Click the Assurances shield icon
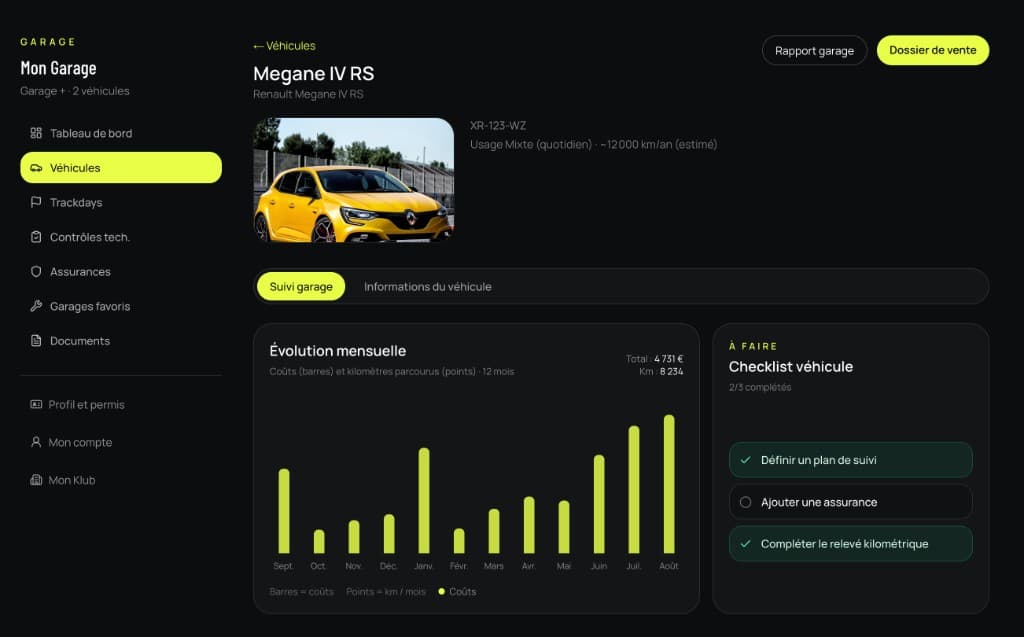The image size is (1024, 637). [36, 272]
